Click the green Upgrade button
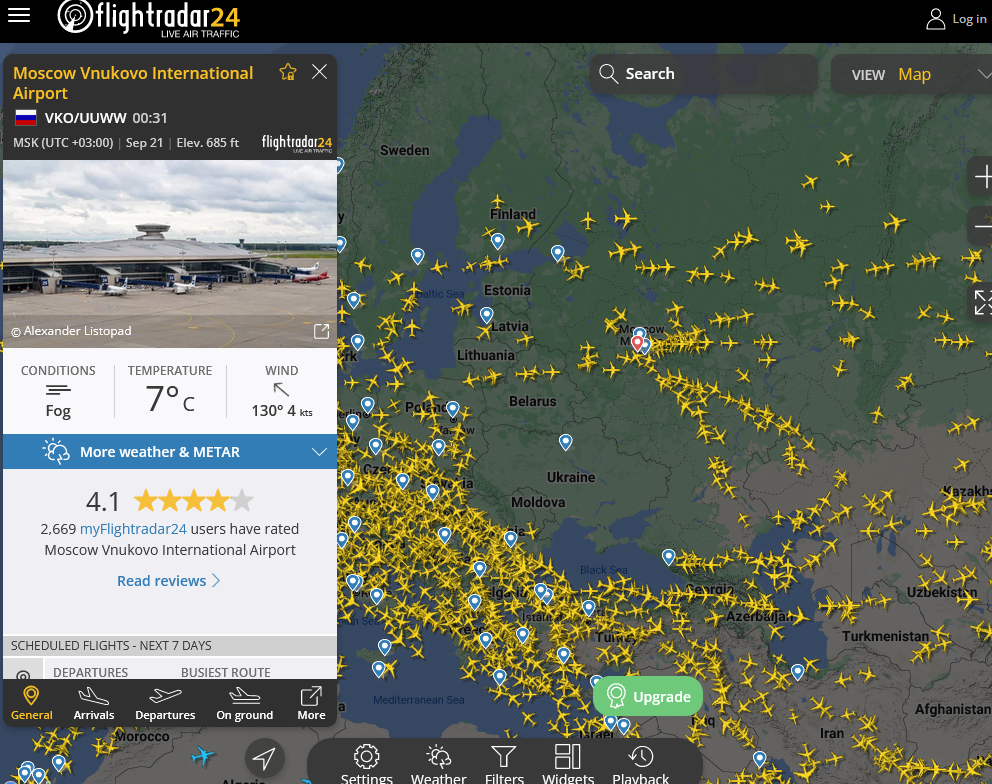 (x=648, y=696)
